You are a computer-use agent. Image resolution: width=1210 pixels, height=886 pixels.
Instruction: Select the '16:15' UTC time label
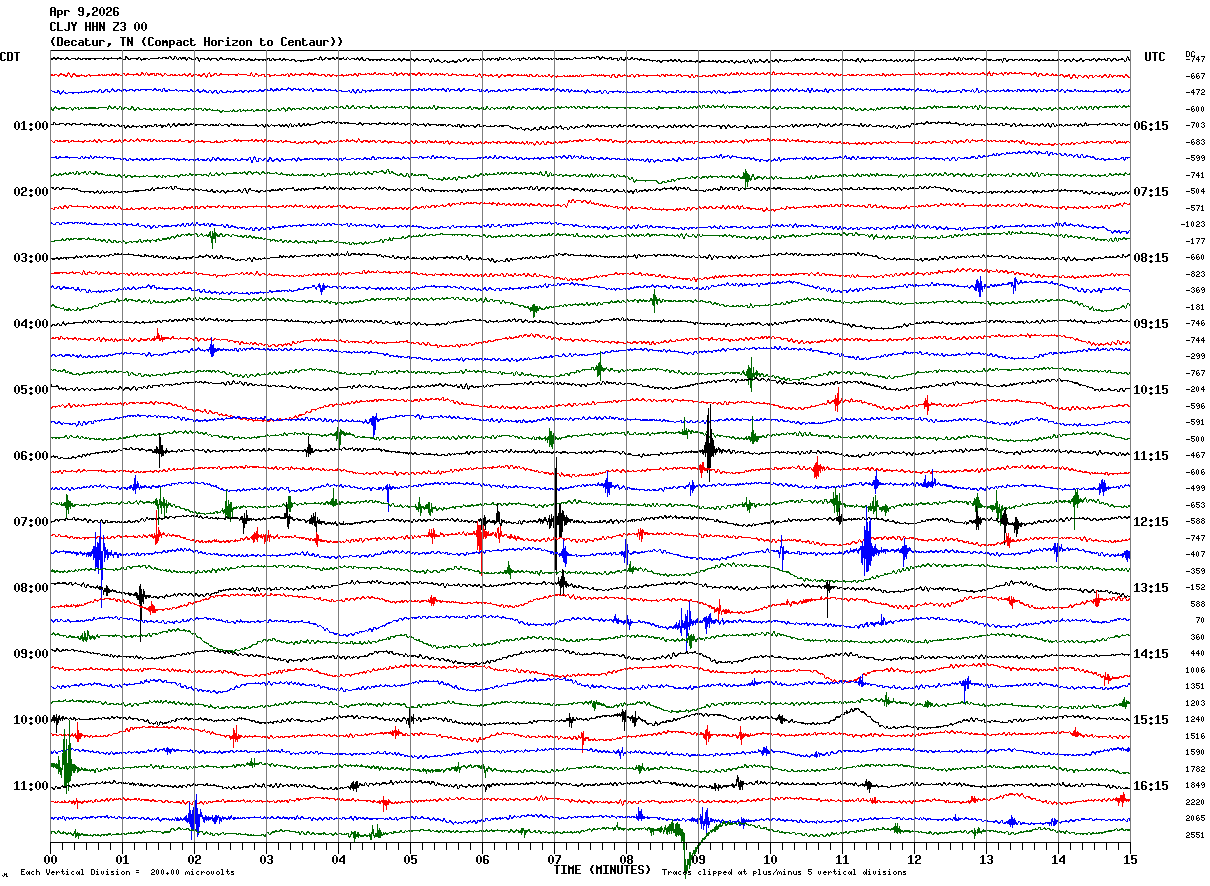(x=1151, y=786)
